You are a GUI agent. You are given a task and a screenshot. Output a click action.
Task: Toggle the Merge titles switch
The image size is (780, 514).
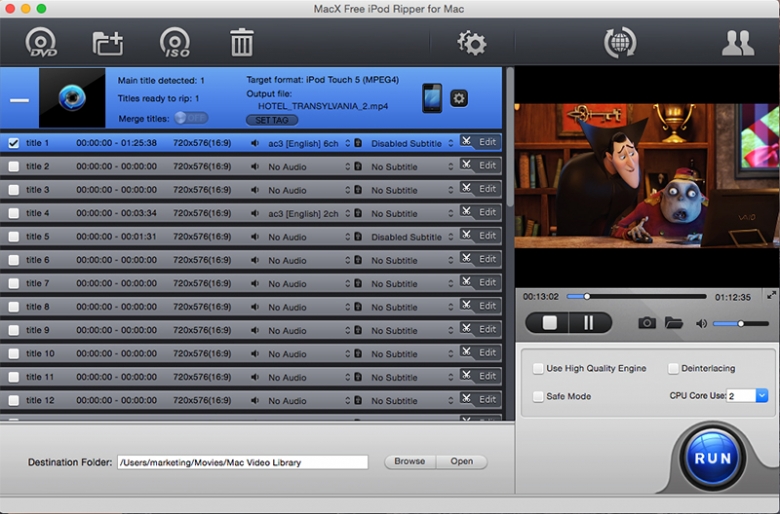tap(190, 118)
